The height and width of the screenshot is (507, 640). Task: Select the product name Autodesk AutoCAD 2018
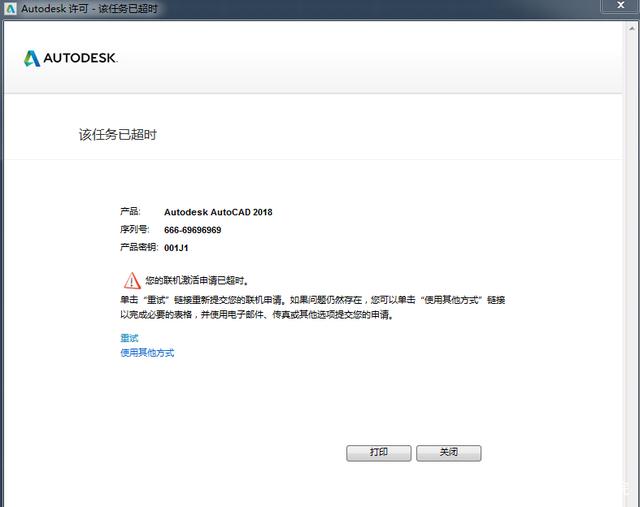point(218,212)
